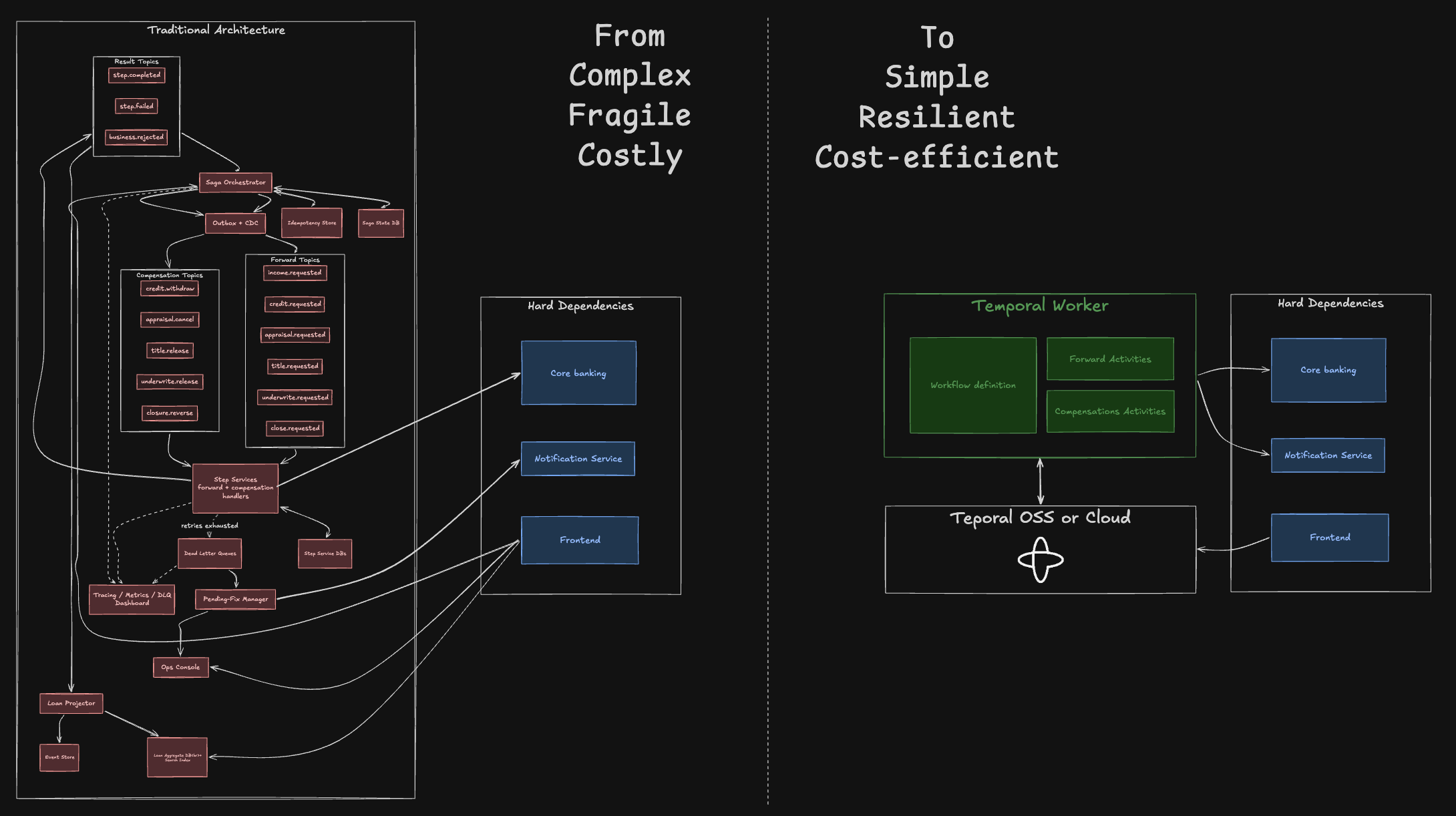Click the Idempotency Store box
This screenshot has width=1456, height=816.
pos(312,223)
